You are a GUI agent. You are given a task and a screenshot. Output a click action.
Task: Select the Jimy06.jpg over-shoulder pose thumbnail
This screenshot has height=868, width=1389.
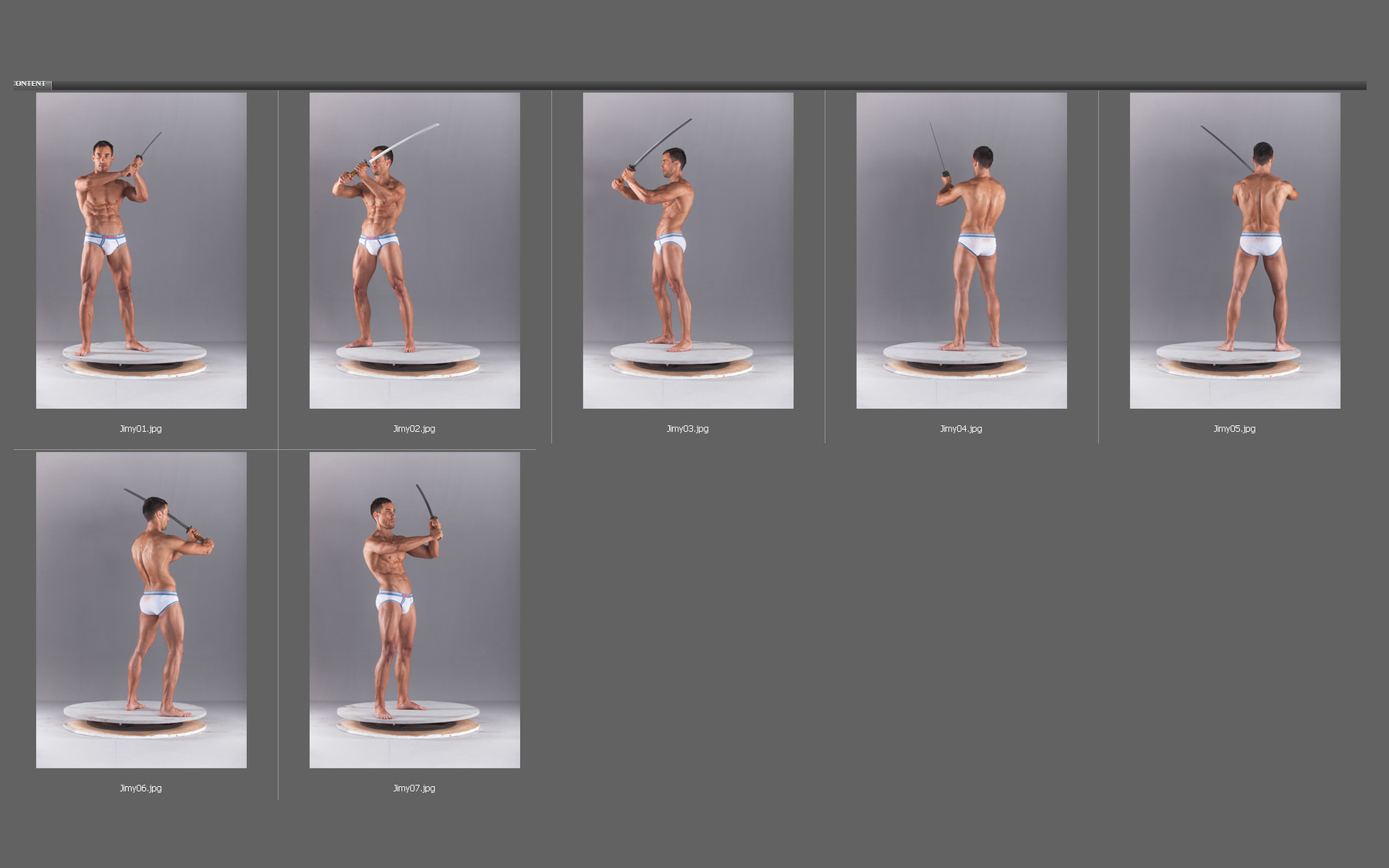(x=143, y=610)
